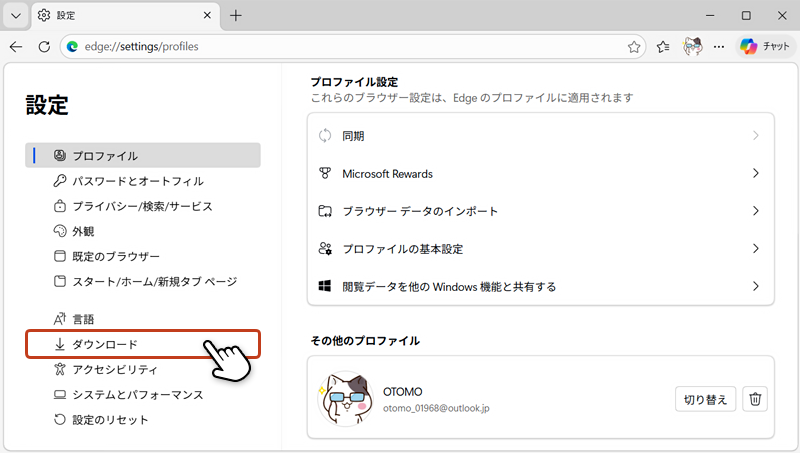
Task: Click the Windows logo icon
Action: pyautogui.click(x=325, y=286)
